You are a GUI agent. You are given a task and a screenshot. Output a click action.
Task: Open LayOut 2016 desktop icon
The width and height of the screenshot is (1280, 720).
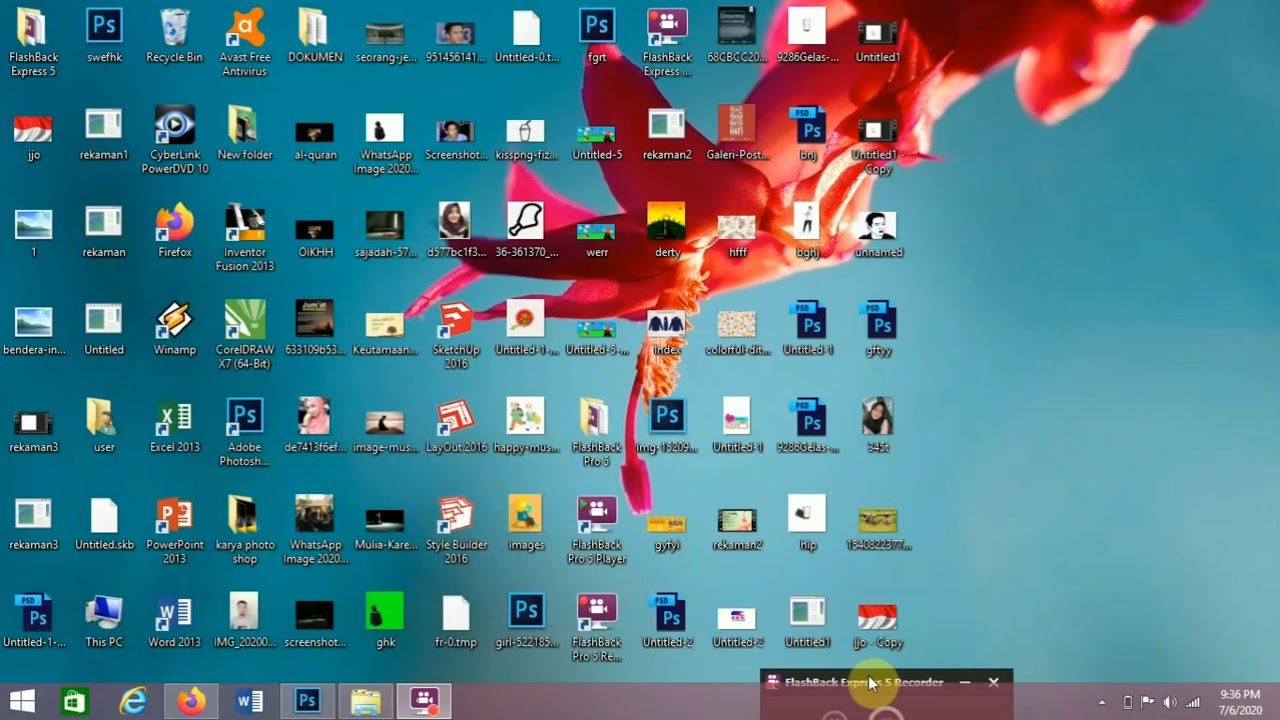tap(456, 426)
